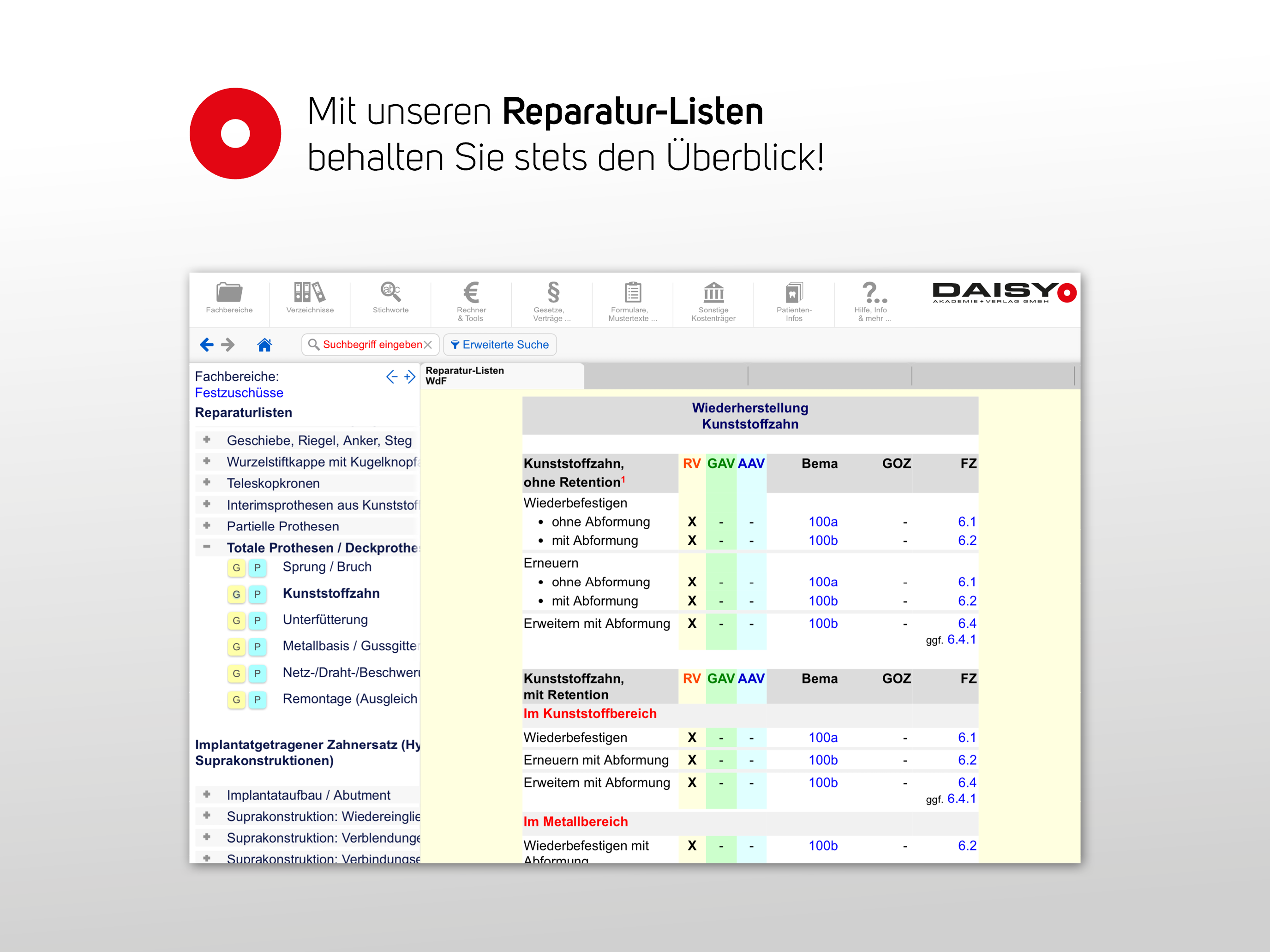Toggle the P badge next to Sprung / Bruch
This screenshot has height=952, width=1270.
[257, 567]
